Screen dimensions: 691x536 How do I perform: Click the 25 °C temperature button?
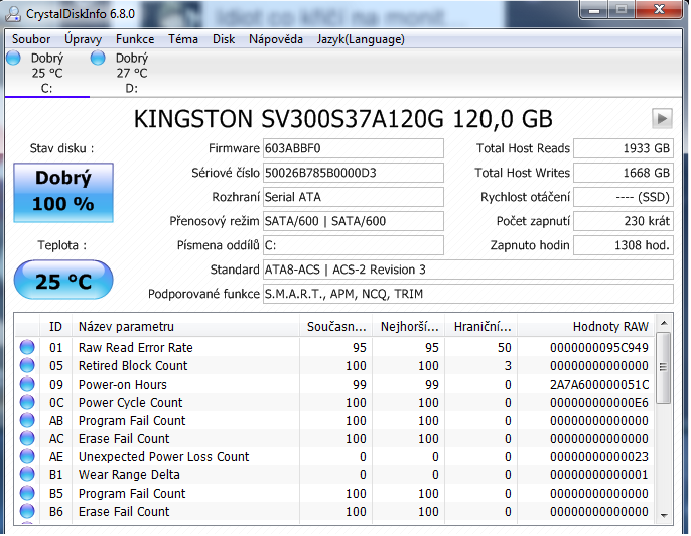63,280
